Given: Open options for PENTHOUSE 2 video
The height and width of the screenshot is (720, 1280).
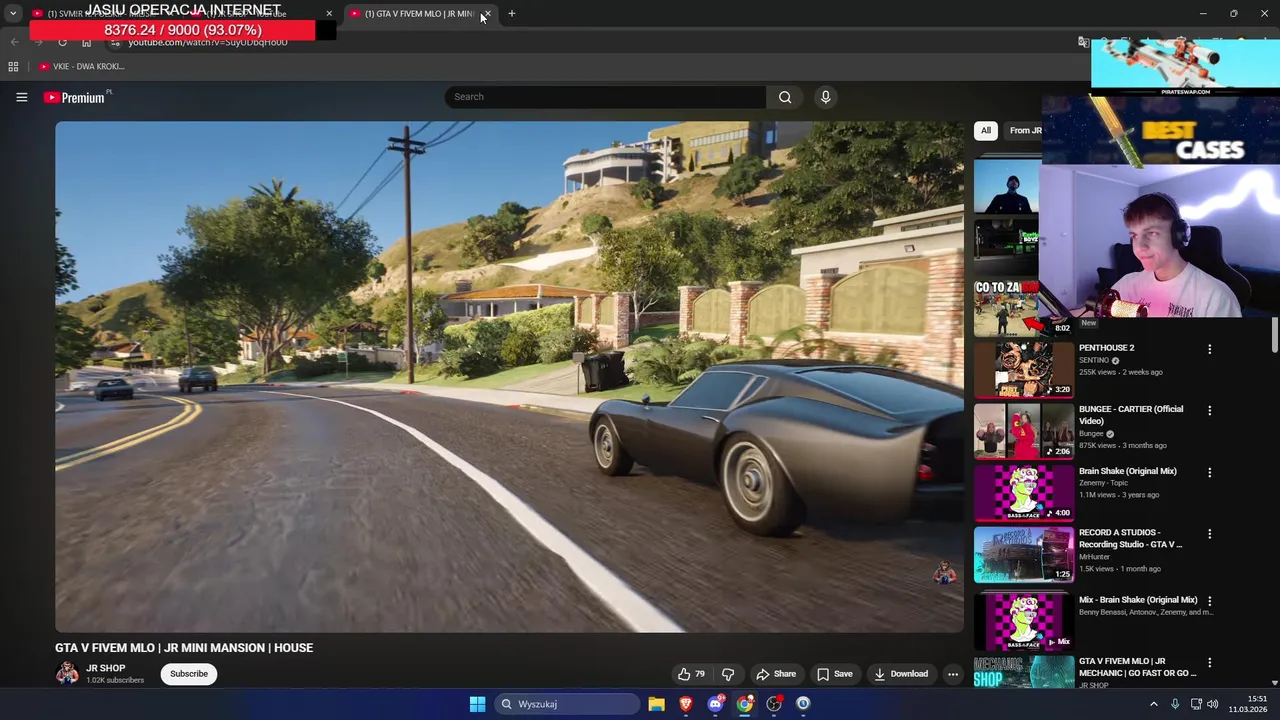Looking at the screenshot, I should [x=1209, y=349].
